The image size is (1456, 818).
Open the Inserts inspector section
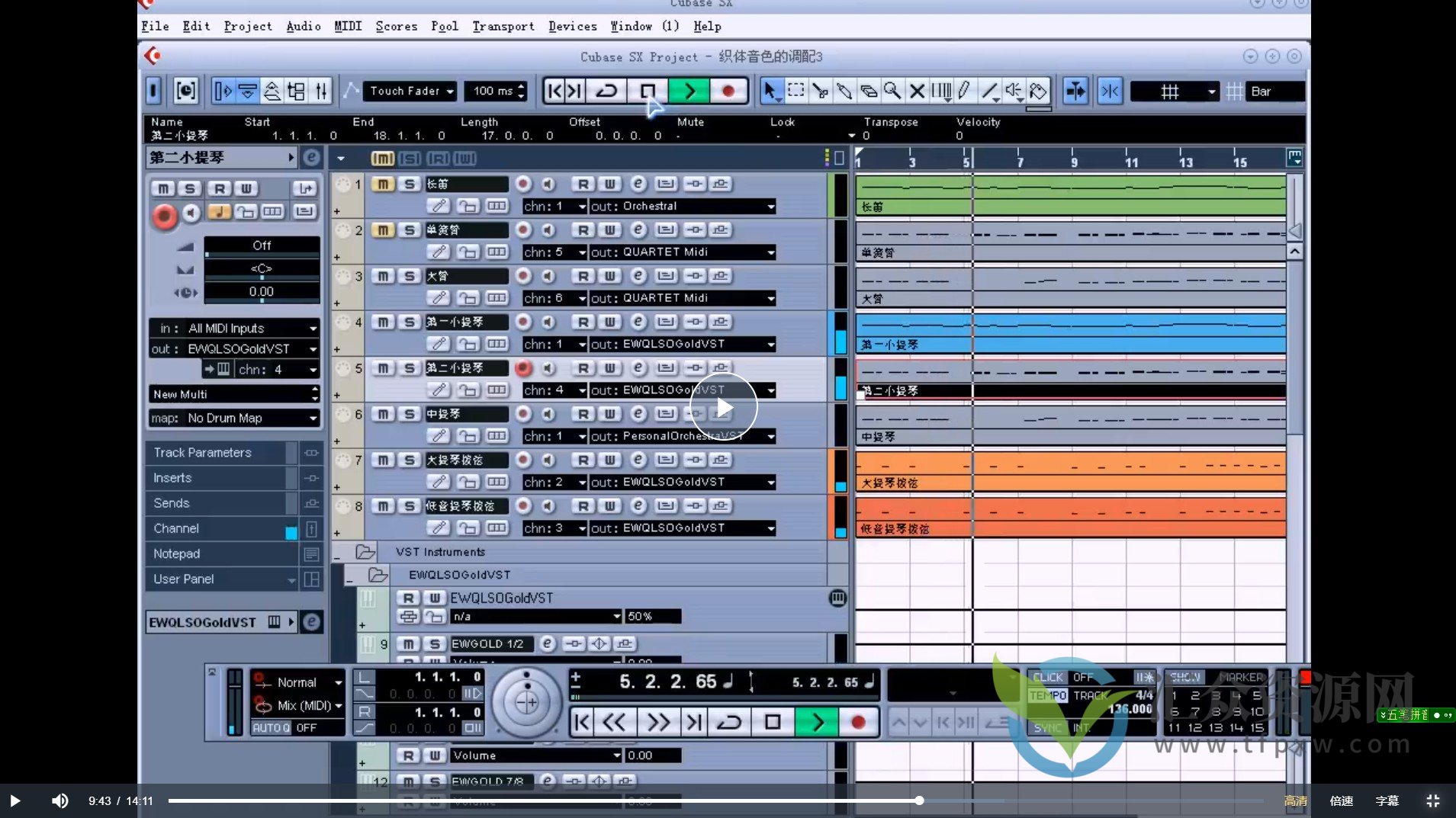tap(173, 478)
